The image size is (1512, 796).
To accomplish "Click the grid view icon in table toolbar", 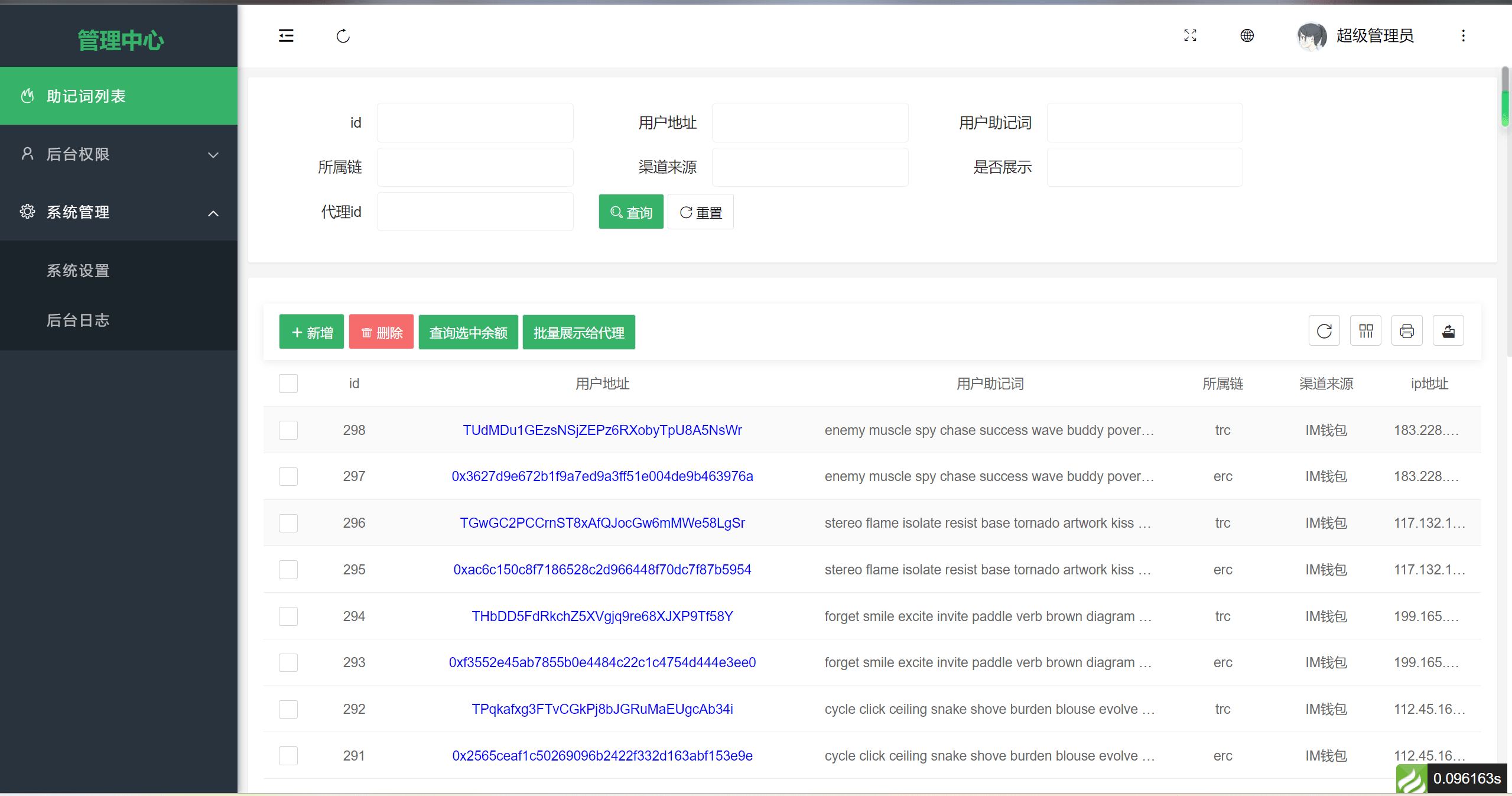I will (1365, 332).
